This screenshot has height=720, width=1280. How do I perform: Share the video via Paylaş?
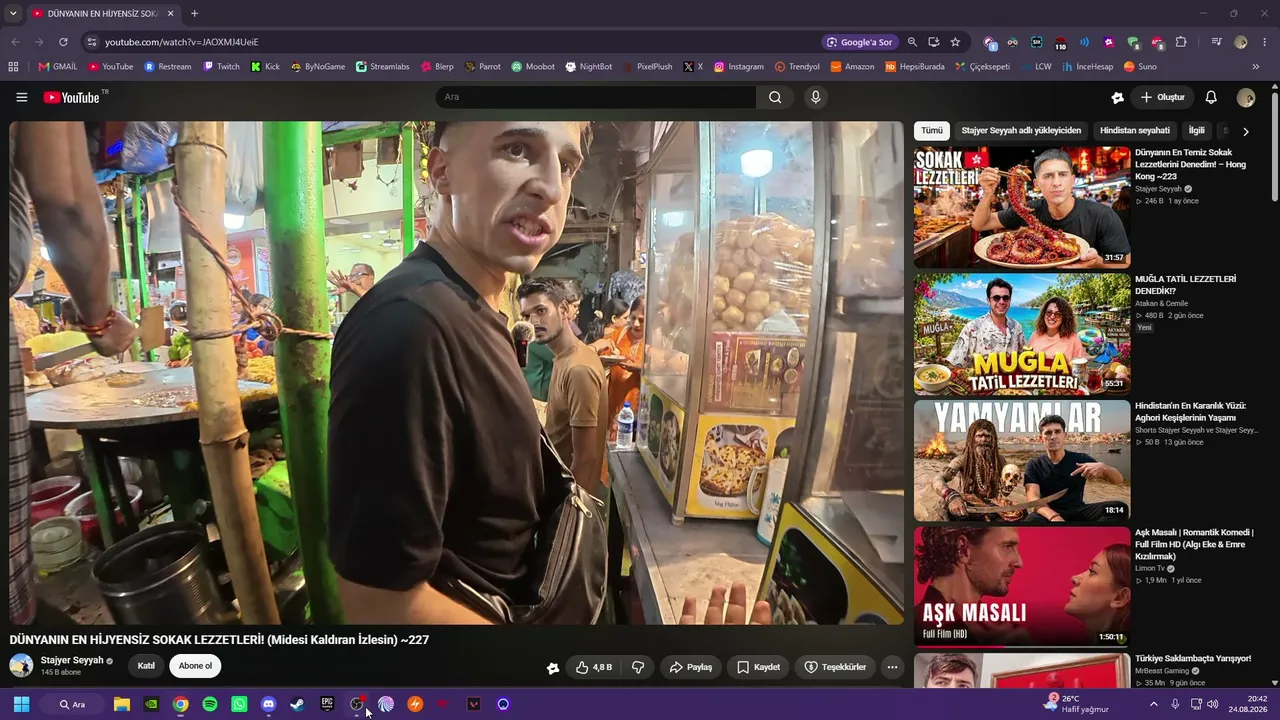pyautogui.click(x=691, y=667)
